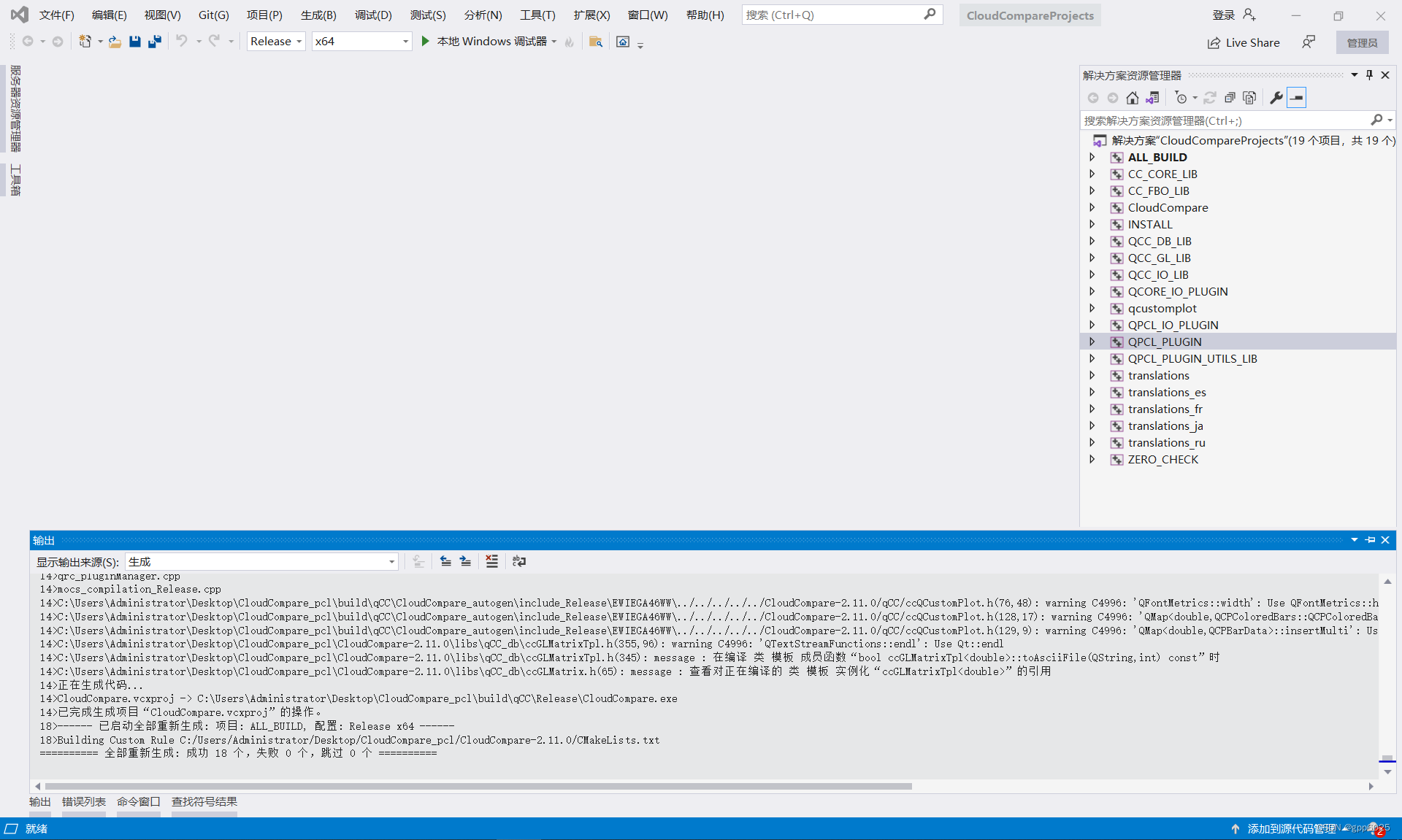Open Properties wrench in Solution Explorer
Viewport: 1402px width, 840px height.
(1276, 97)
